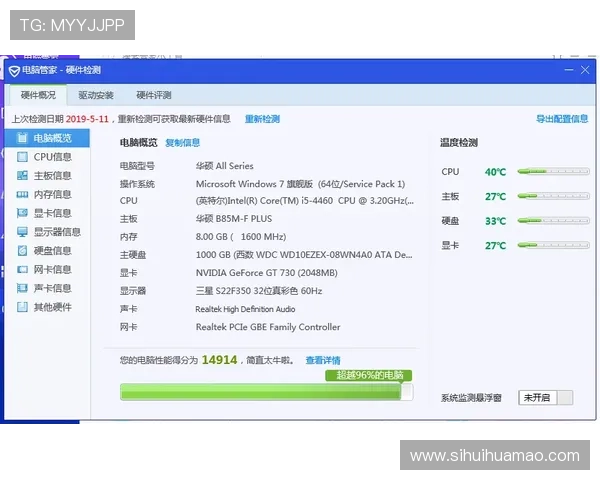Click CPU temperature bar

(553, 171)
